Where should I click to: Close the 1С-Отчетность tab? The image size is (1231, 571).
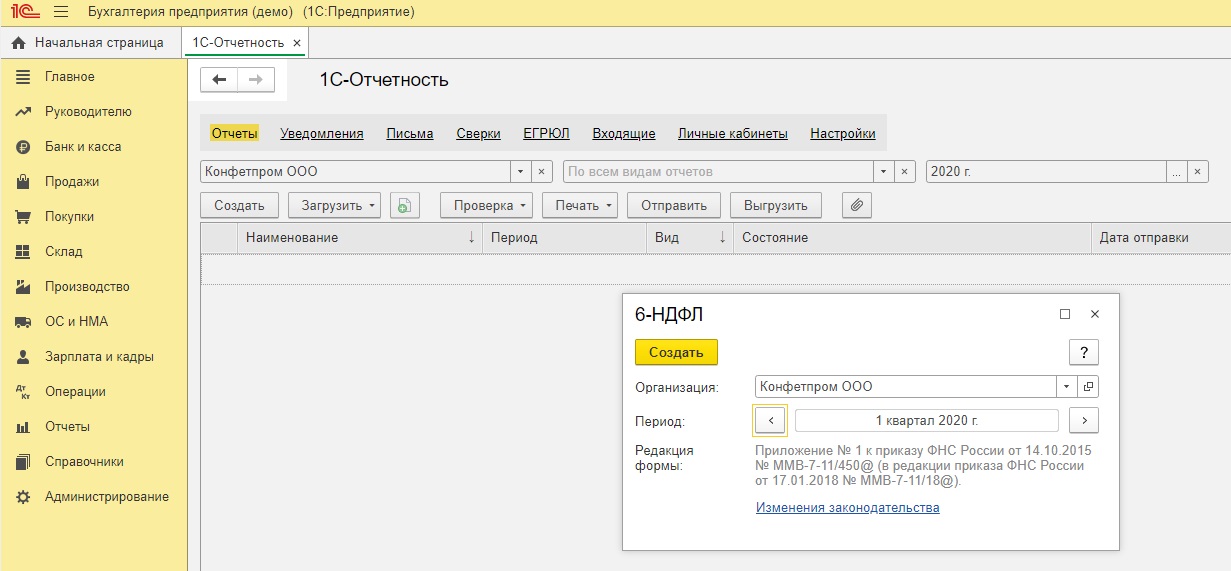(x=297, y=43)
